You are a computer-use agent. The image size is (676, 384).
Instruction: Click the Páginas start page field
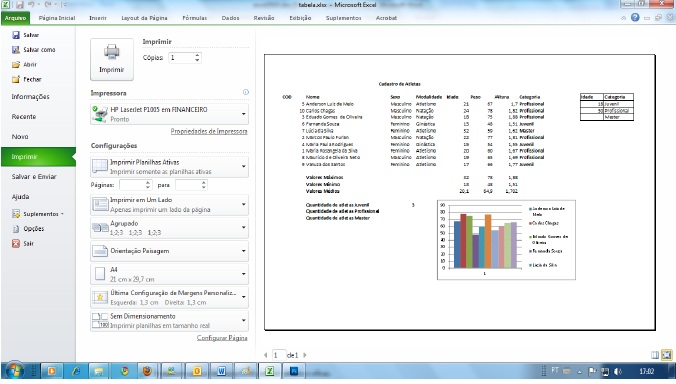[132, 185]
